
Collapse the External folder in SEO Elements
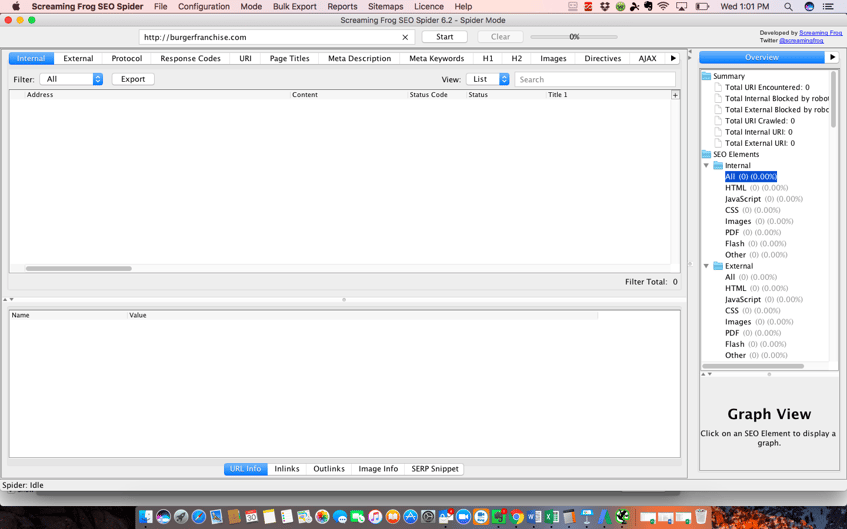point(707,267)
